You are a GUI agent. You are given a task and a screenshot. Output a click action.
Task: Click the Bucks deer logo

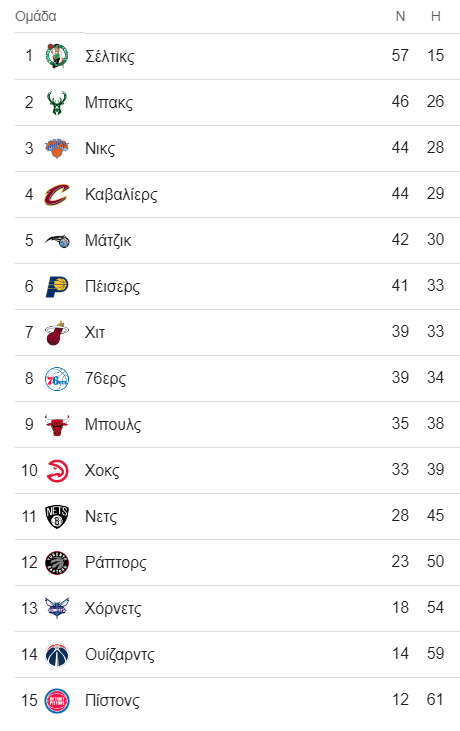click(x=57, y=103)
